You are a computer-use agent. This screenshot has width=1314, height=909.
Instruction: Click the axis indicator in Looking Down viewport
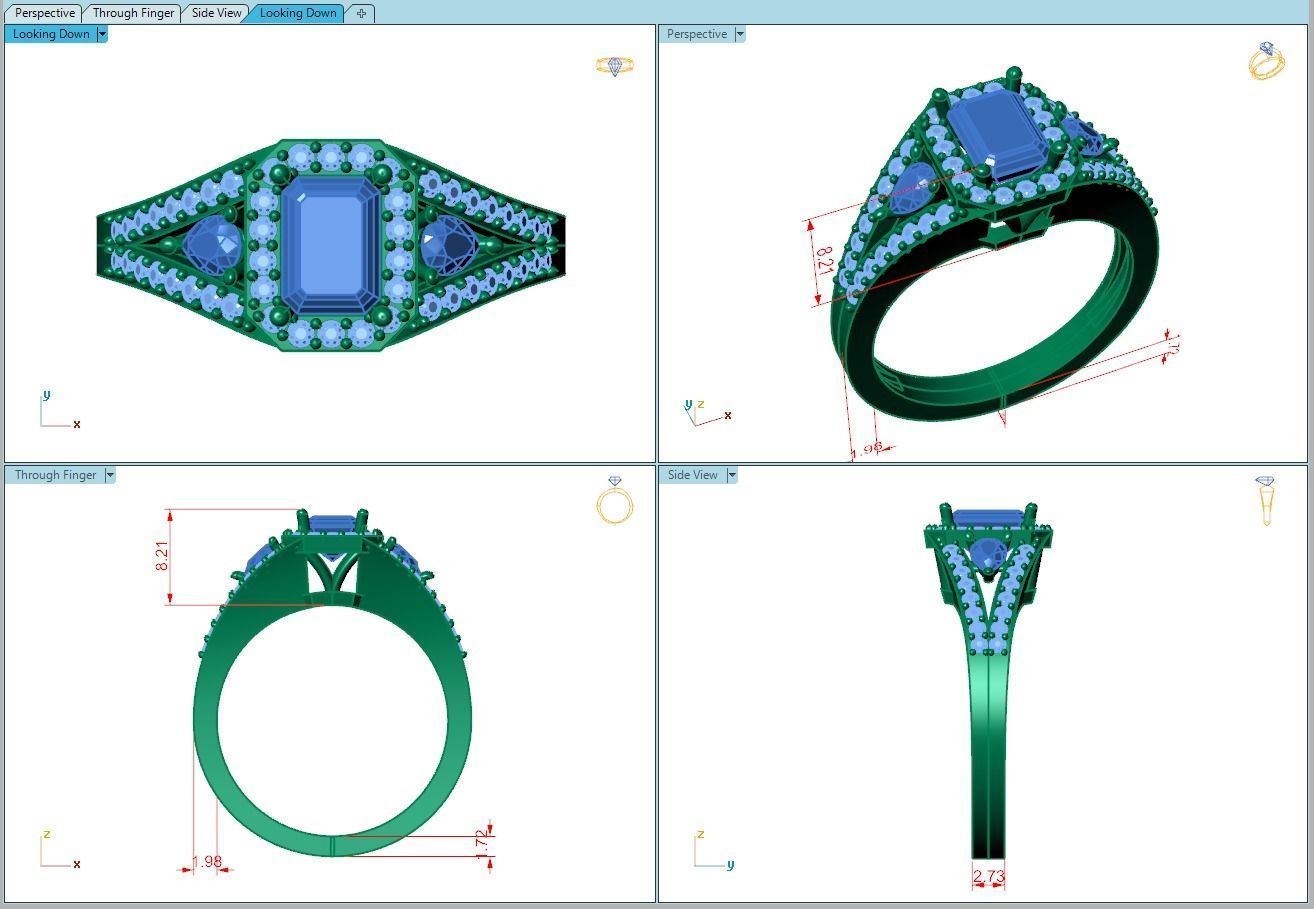tap(58, 410)
